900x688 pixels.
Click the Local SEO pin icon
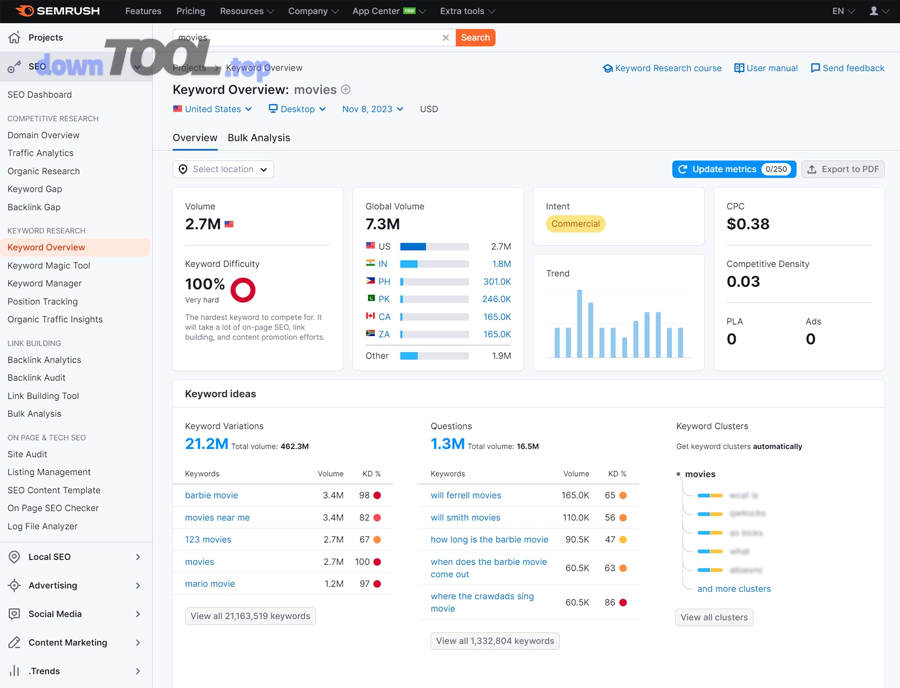coord(14,557)
